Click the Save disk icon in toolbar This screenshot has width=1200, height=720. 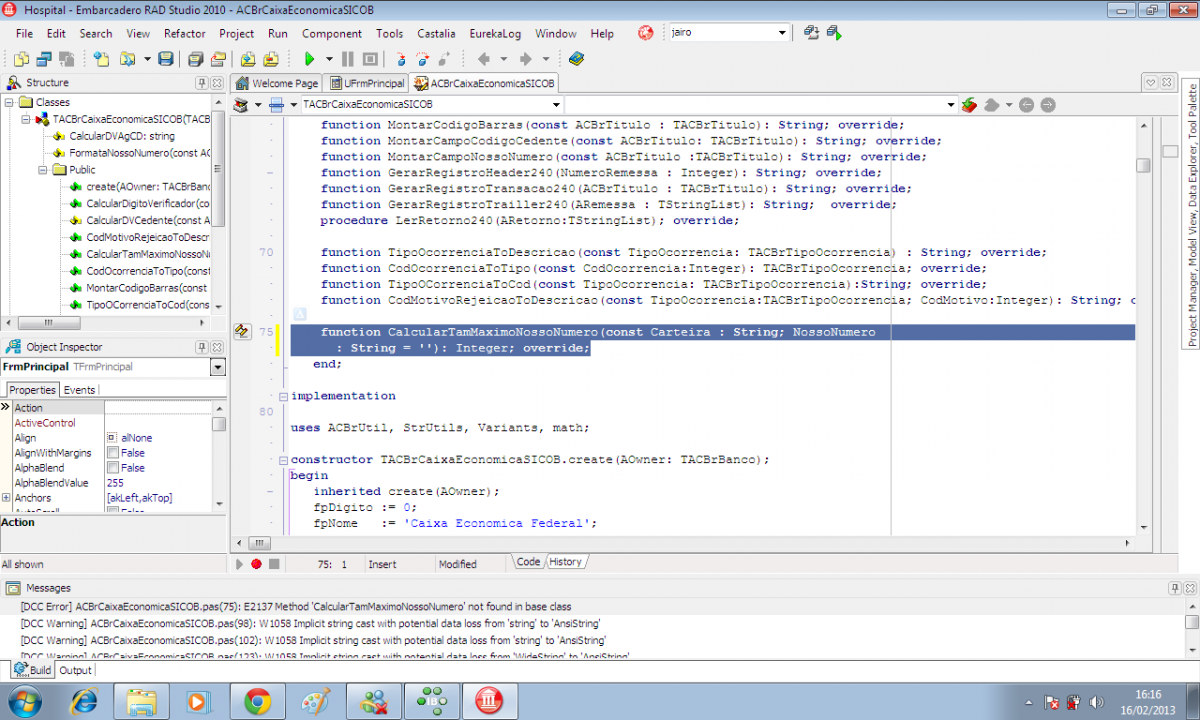[165, 59]
